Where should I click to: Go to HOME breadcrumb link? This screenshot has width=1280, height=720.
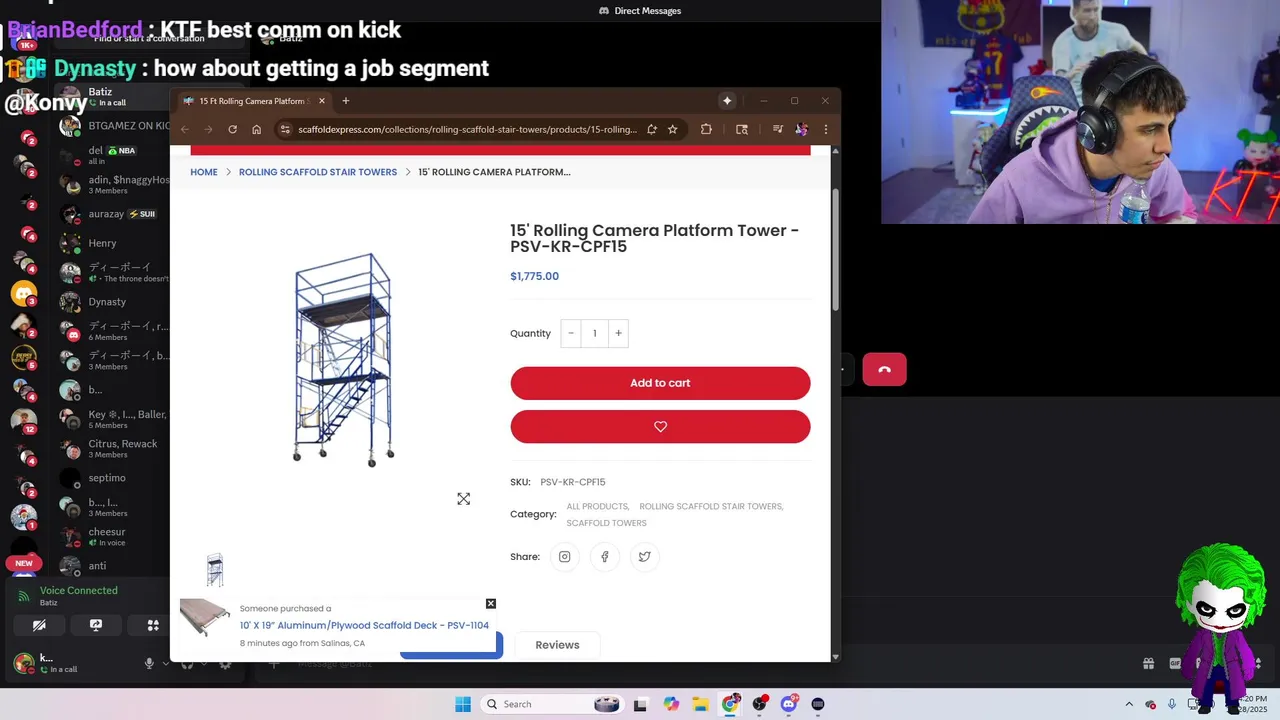(x=204, y=172)
